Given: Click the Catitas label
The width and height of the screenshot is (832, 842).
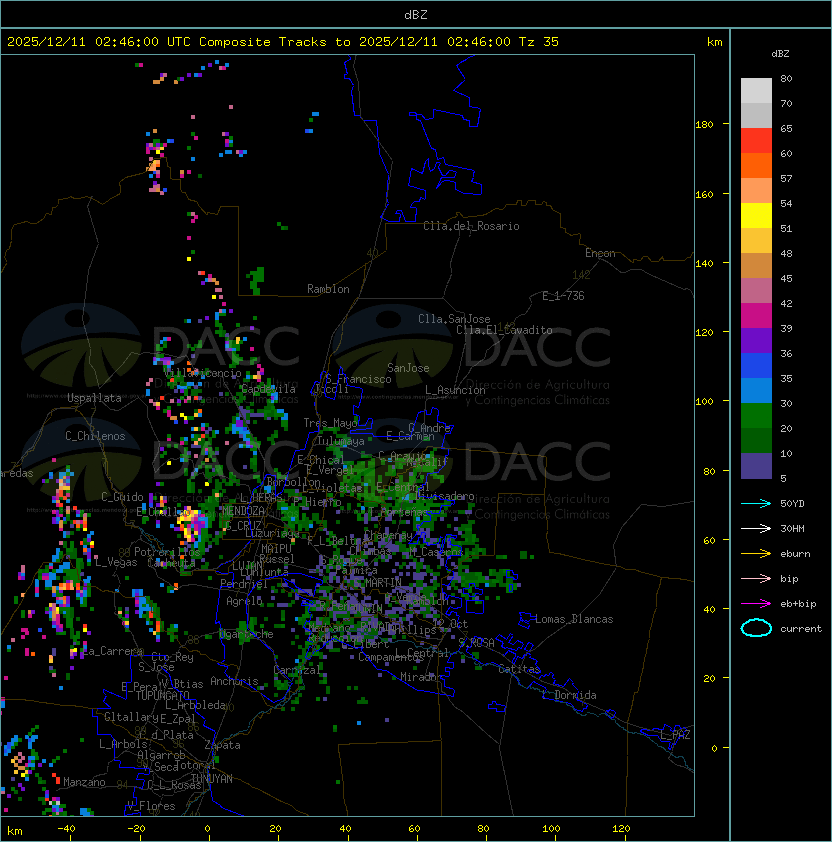Looking at the screenshot, I should tap(519, 669).
